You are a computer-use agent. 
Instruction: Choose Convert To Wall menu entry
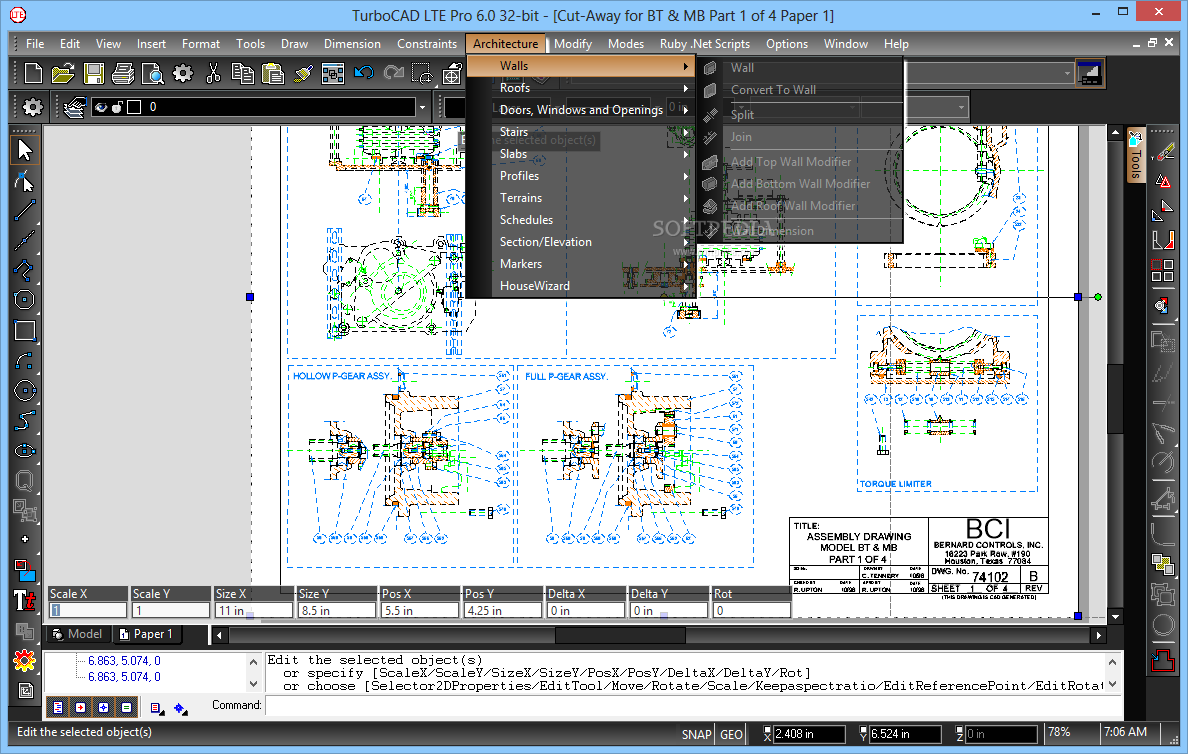click(800, 90)
